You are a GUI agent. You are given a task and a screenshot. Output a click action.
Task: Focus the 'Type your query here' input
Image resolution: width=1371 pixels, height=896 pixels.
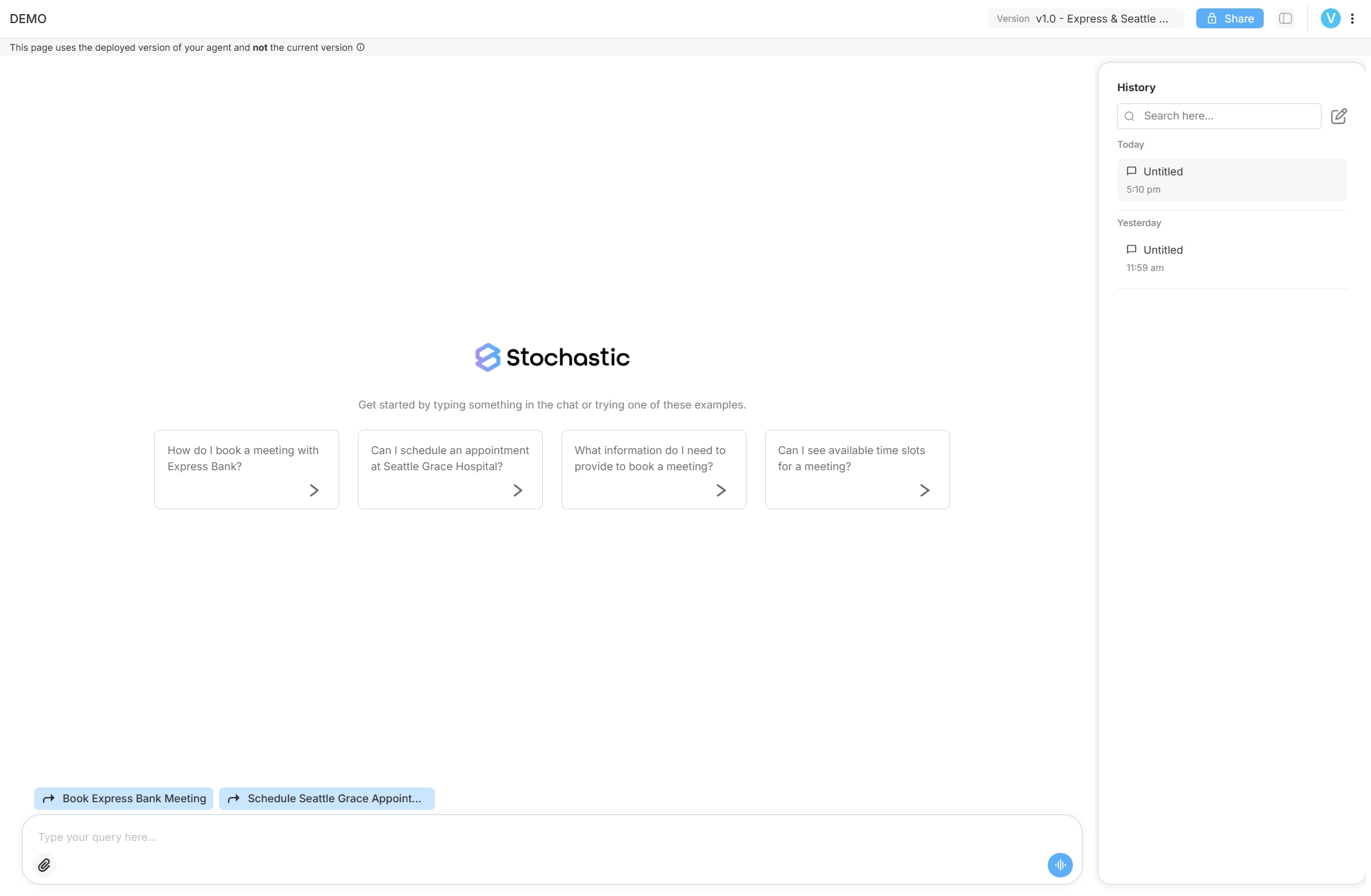(x=552, y=837)
